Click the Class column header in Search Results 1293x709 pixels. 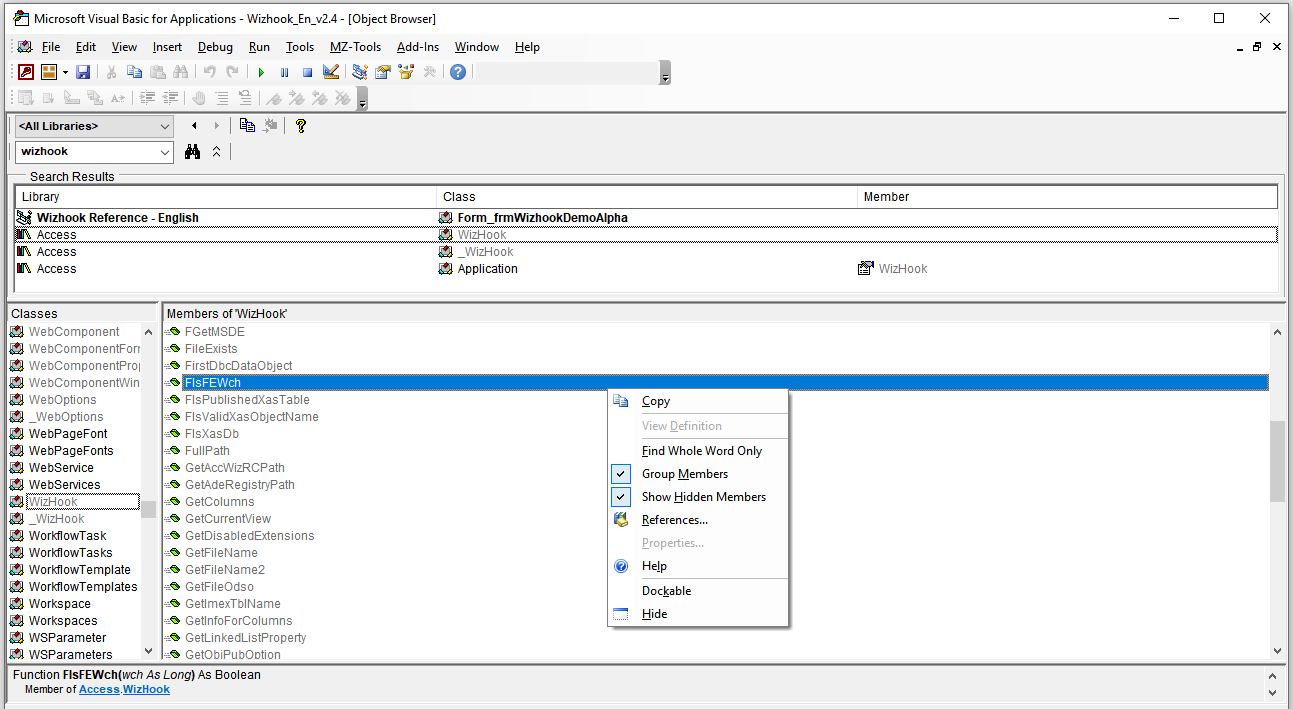coord(647,197)
